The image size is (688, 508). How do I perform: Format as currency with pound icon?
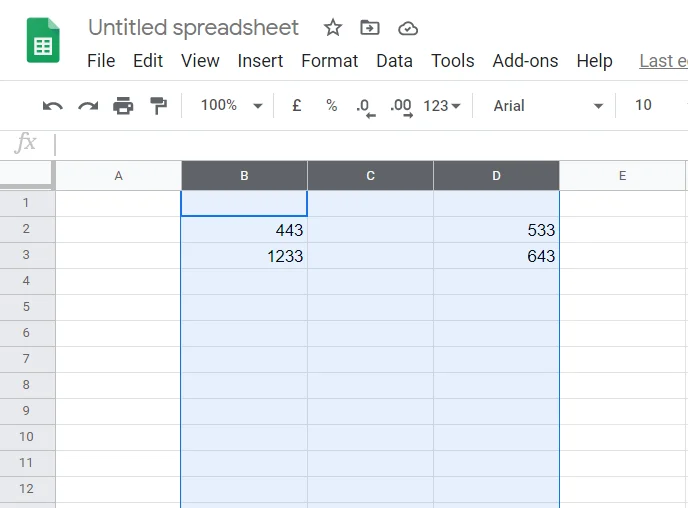[296, 105]
